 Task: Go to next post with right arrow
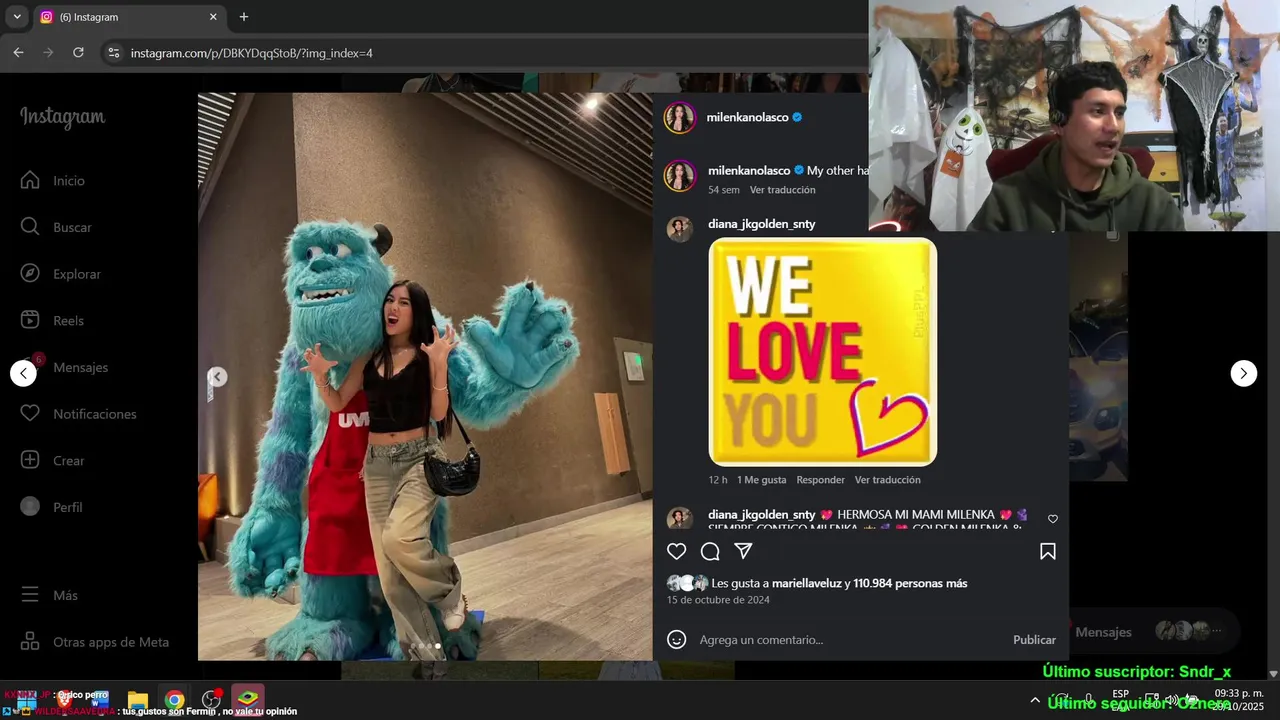pos(1243,373)
